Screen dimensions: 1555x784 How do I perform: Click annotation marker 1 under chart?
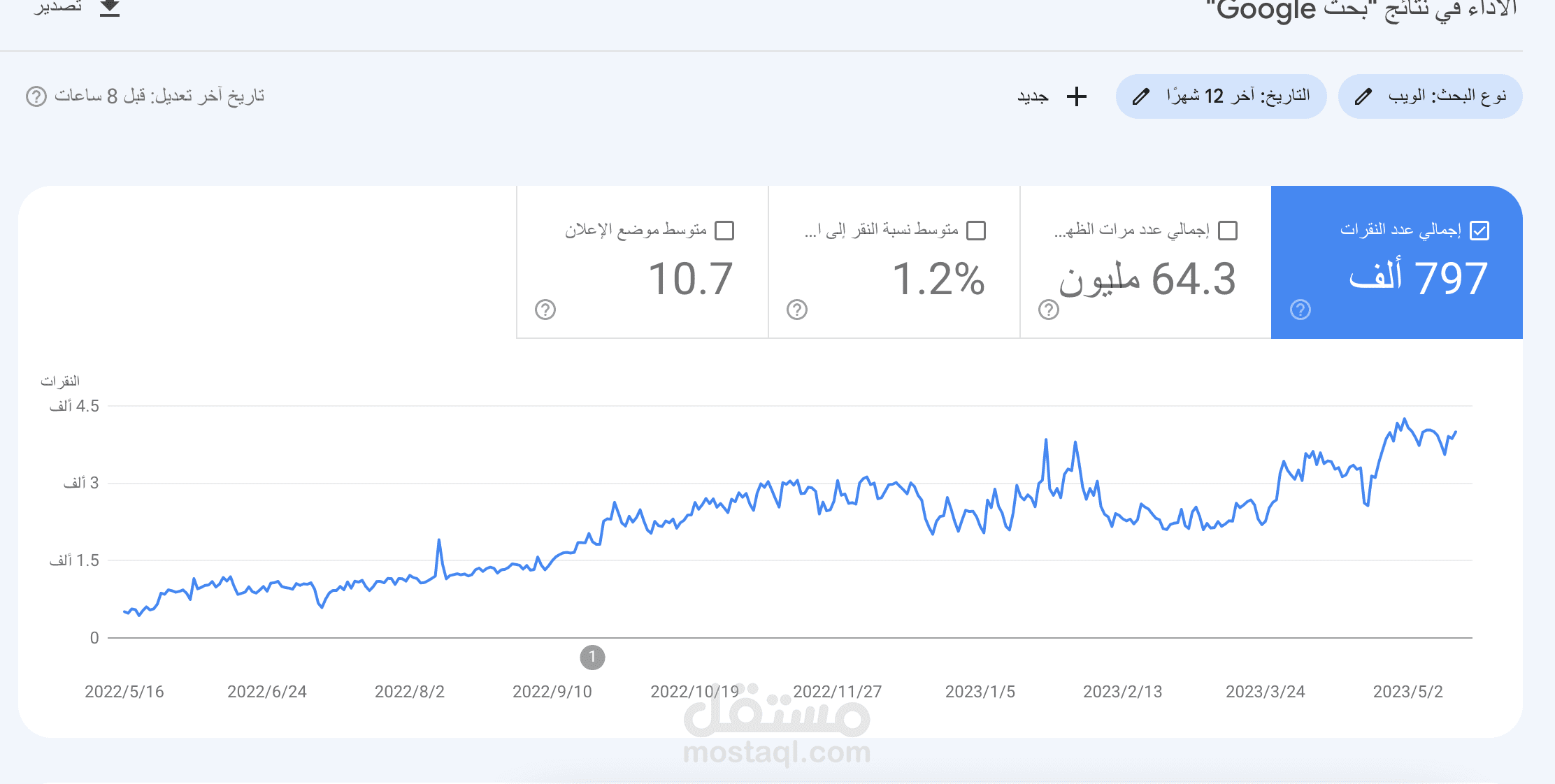pyautogui.click(x=592, y=657)
